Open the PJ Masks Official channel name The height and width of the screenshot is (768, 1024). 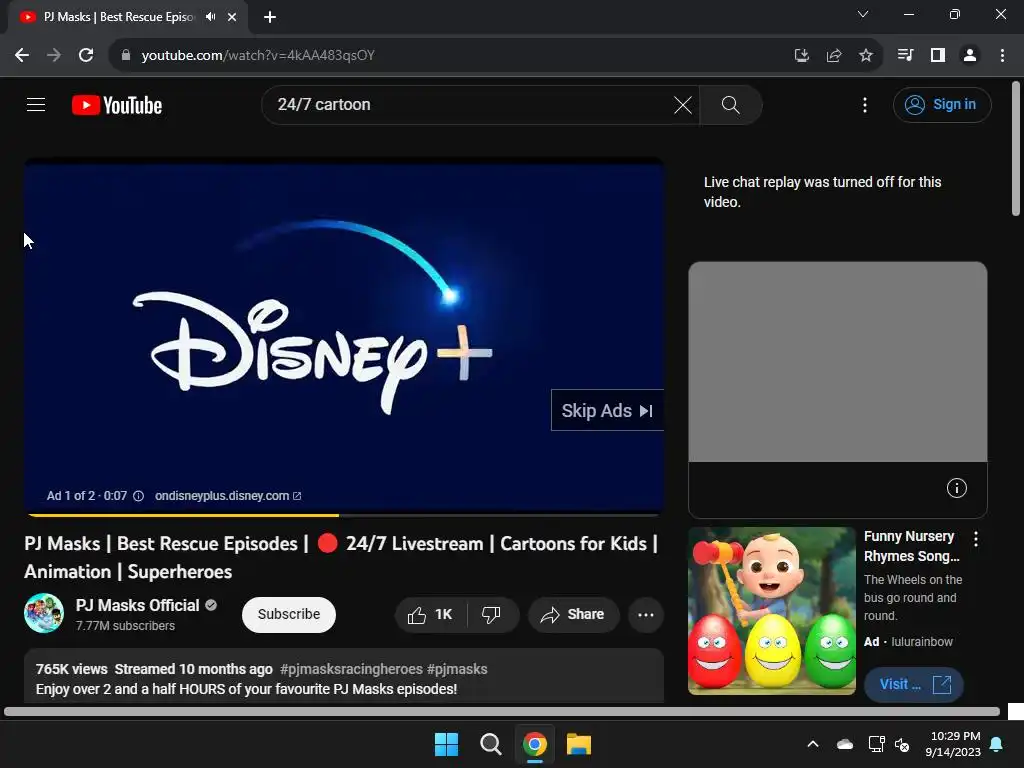(137, 605)
